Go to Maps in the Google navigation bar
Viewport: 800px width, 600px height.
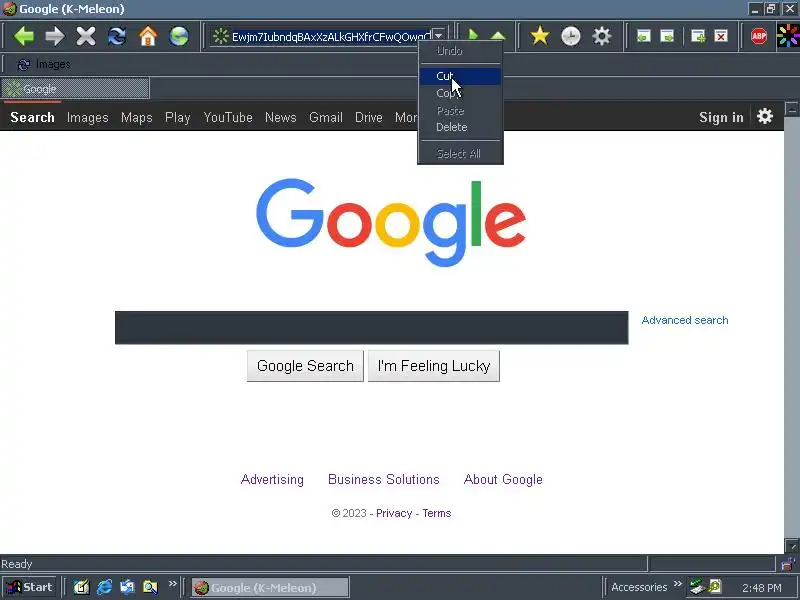point(137,117)
